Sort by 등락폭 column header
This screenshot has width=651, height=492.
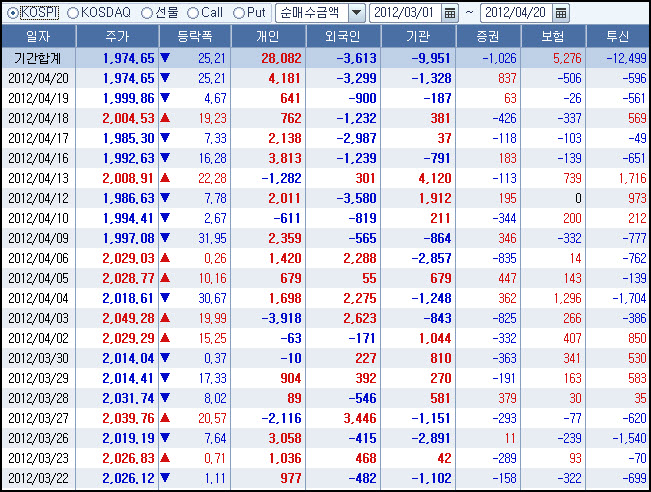pos(195,37)
